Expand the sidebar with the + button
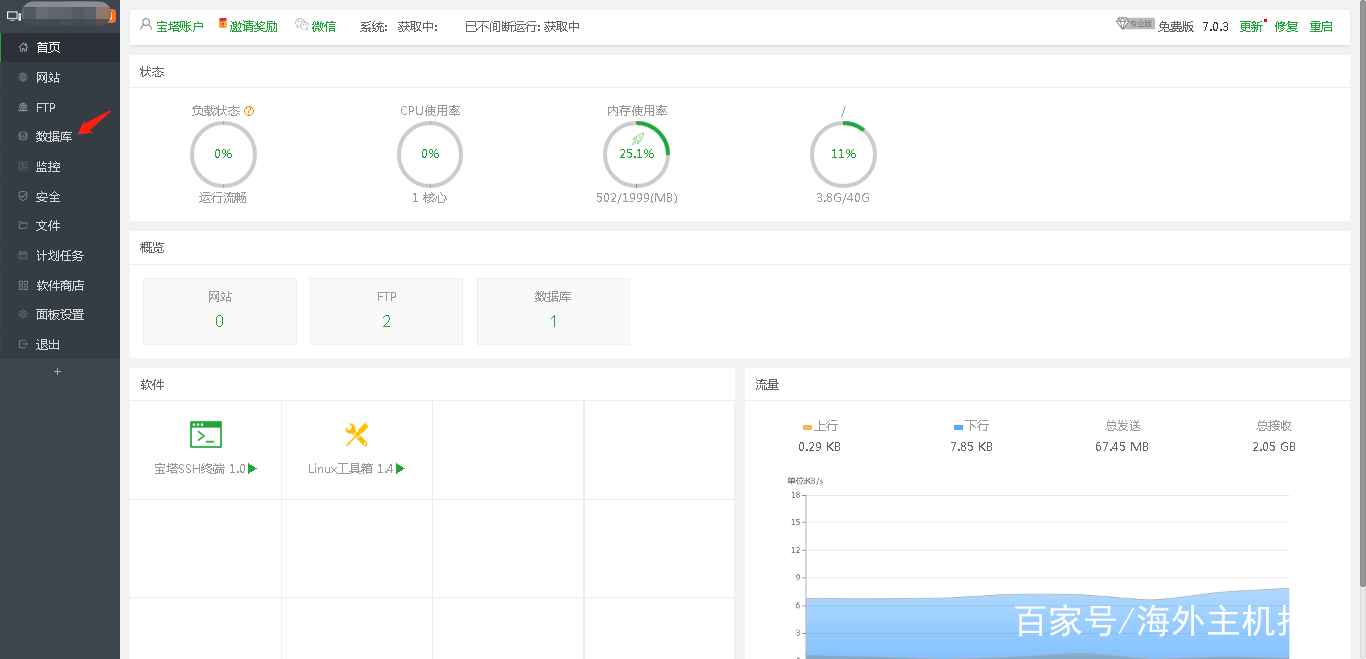Image resolution: width=1366 pixels, height=659 pixels. click(58, 371)
